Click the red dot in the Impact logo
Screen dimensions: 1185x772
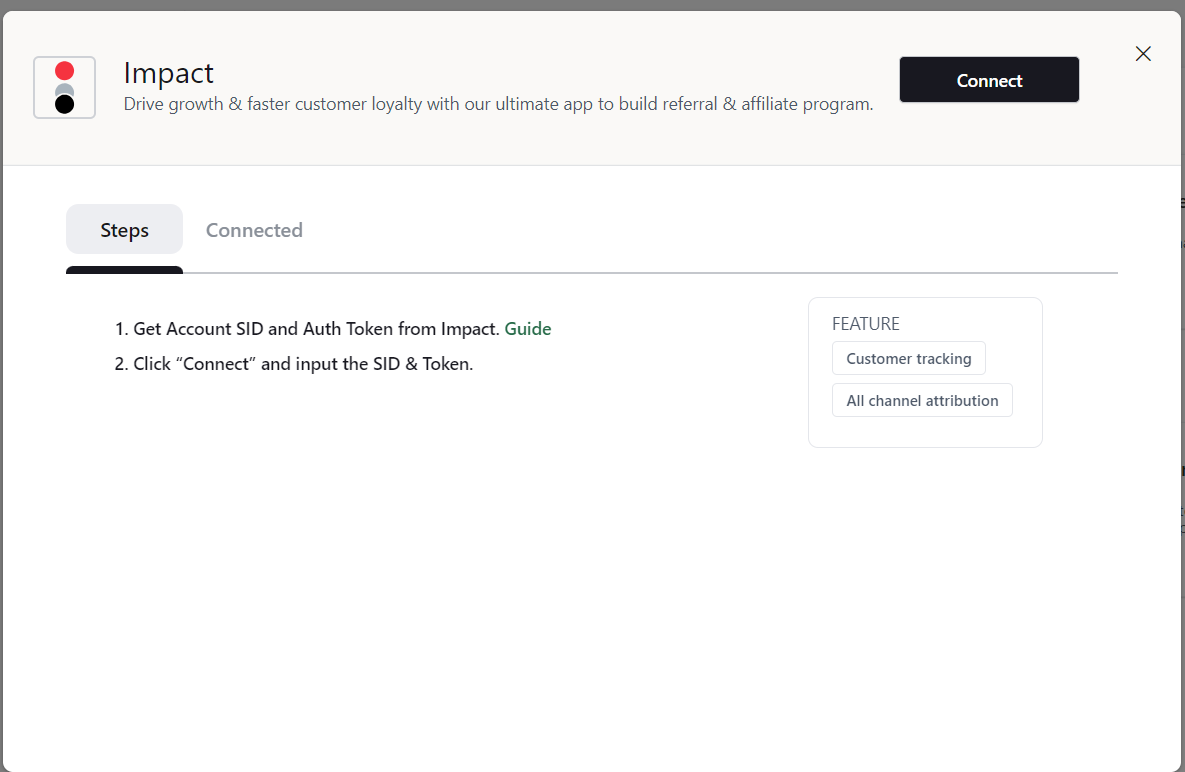(x=64, y=70)
